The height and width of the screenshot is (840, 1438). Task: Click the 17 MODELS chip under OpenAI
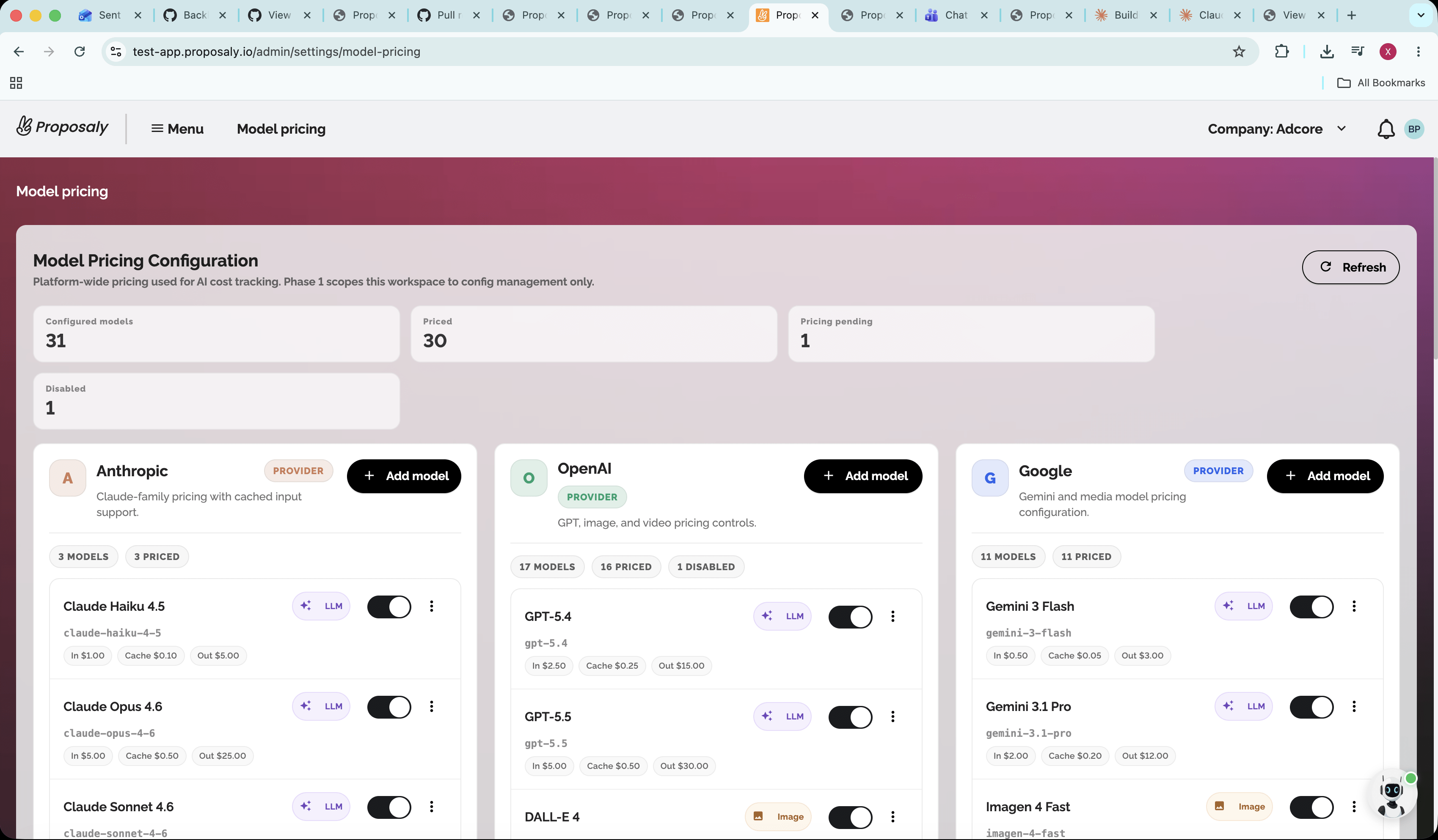(x=547, y=567)
